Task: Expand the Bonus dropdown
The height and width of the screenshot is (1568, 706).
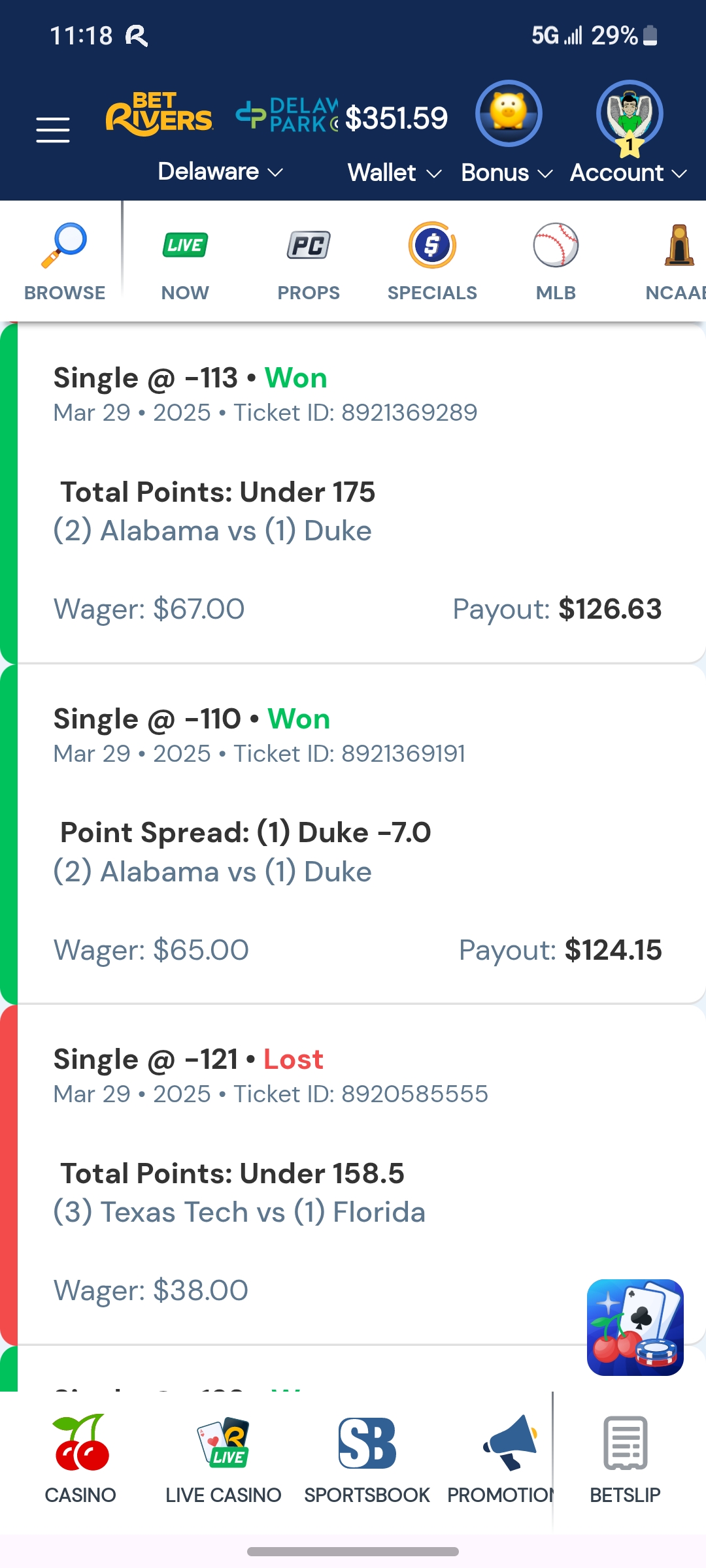Action: (x=507, y=173)
